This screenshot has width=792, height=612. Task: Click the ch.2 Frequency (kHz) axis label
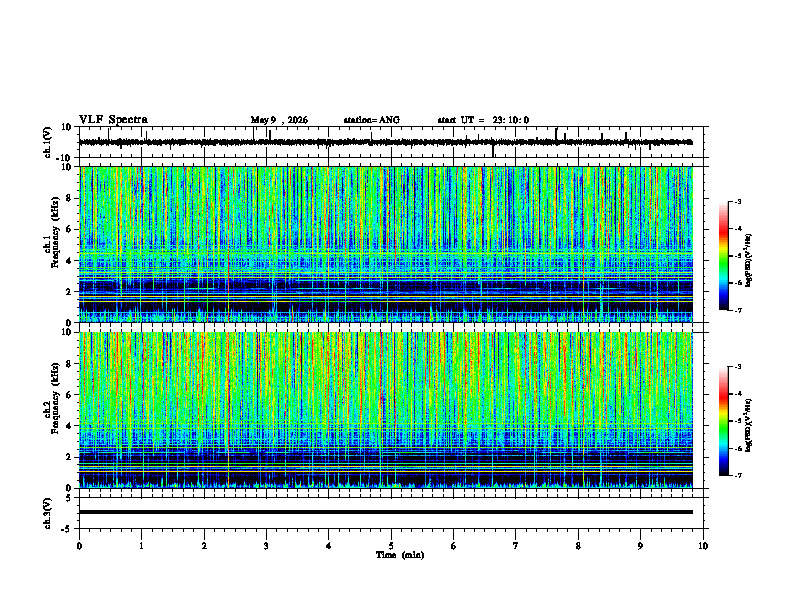tap(51, 410)
